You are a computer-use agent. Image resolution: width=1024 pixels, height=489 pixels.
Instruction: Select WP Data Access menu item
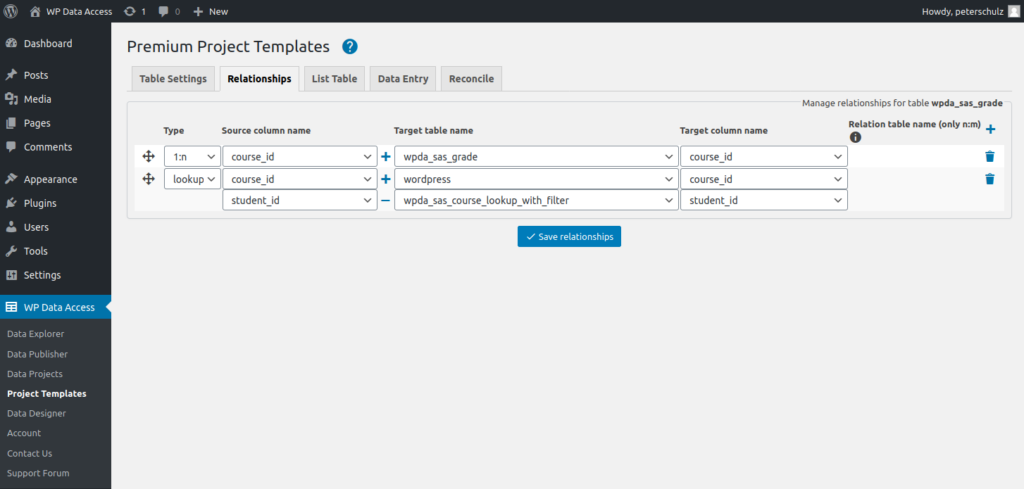coord(56,307)
